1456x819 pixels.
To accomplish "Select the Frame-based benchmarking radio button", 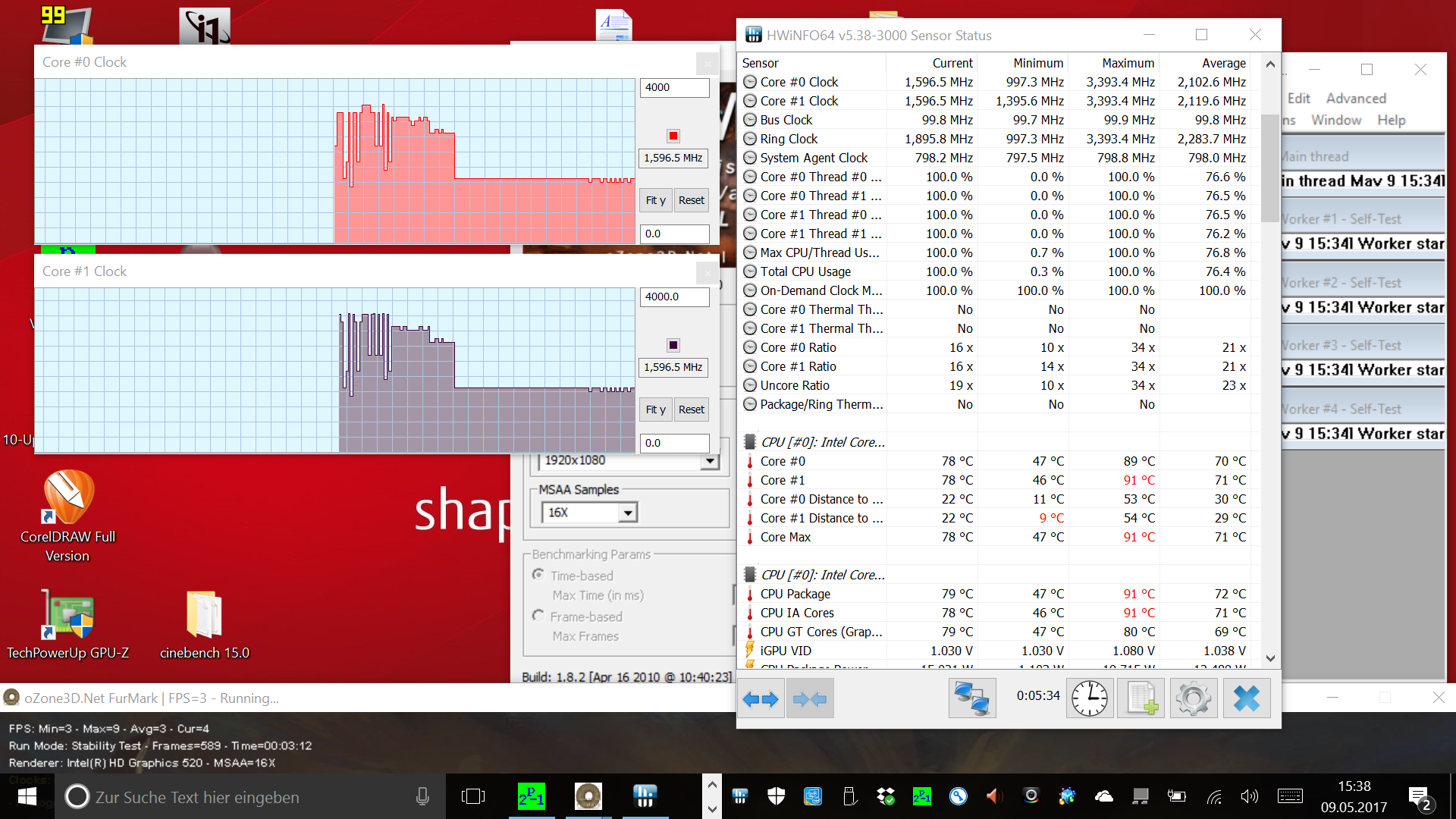I will coord(538,616).
